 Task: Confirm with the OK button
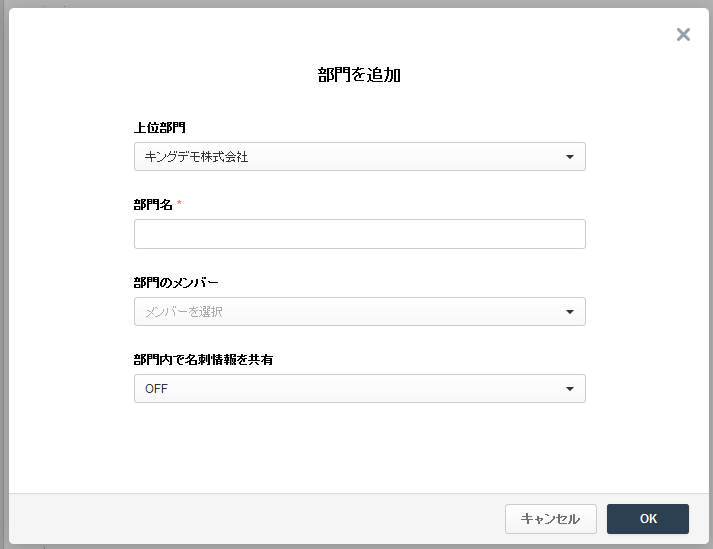point(647,519)
